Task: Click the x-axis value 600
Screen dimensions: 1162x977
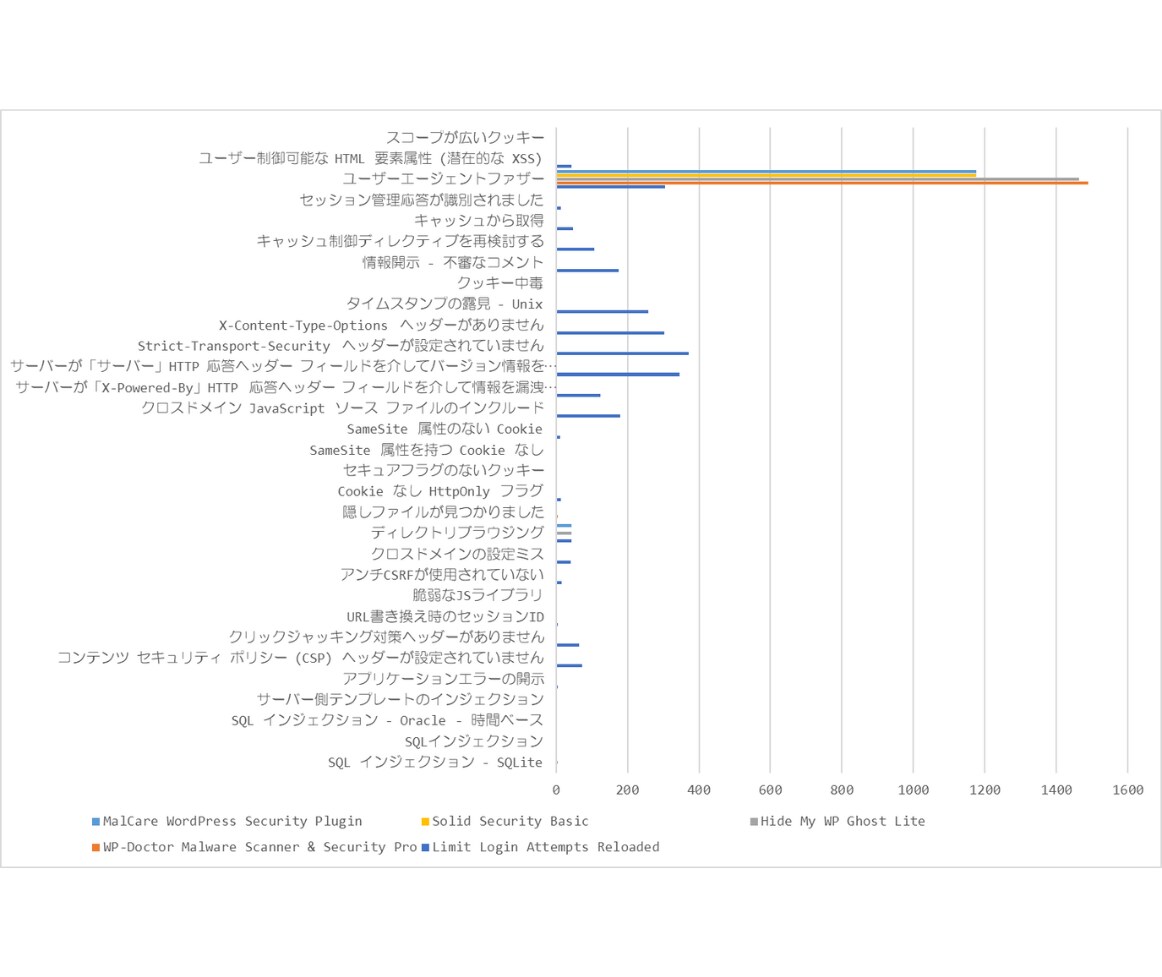Action: click(x=770, y=790)
